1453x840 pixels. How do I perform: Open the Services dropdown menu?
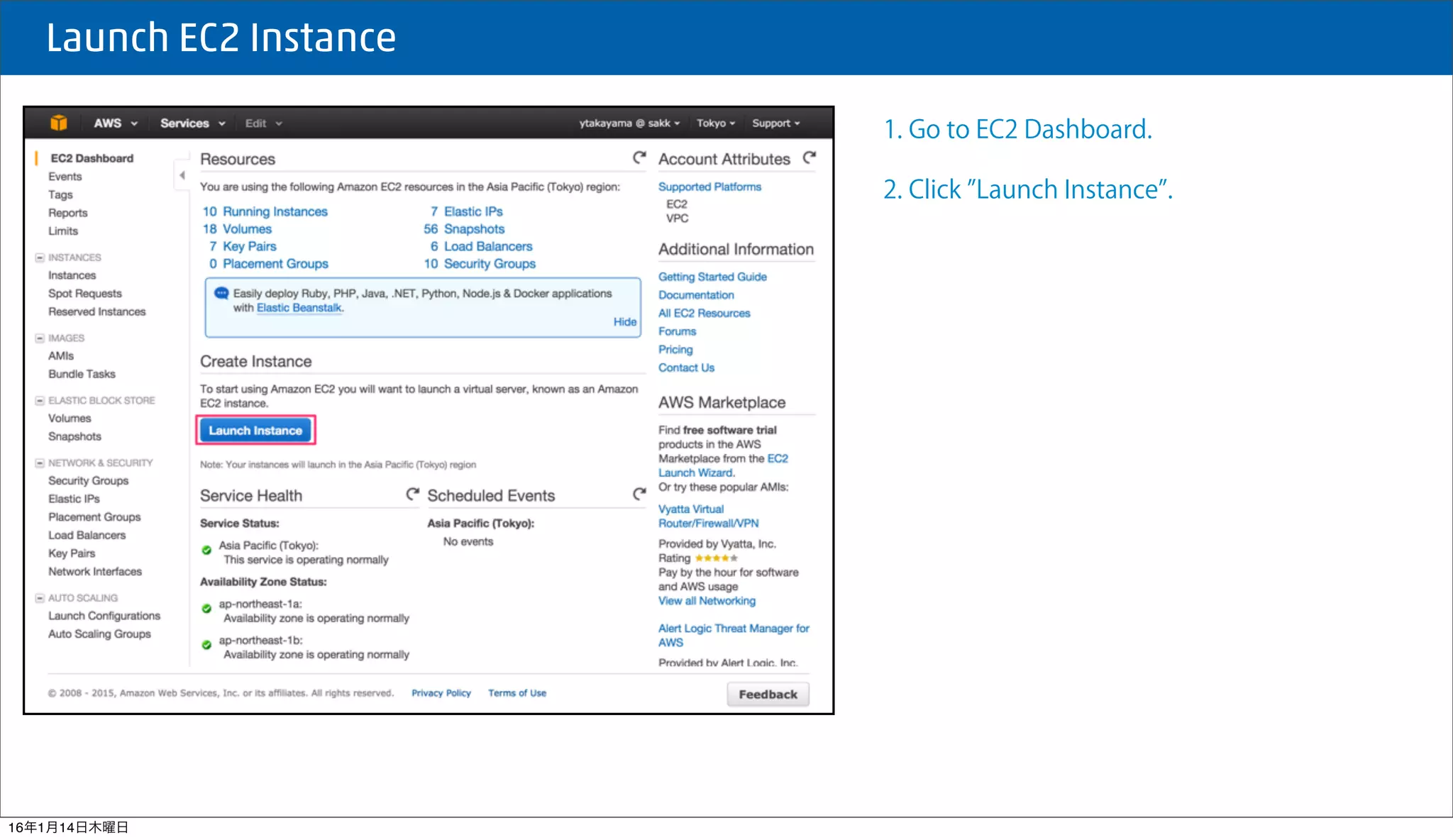click(x=192, y=123)
